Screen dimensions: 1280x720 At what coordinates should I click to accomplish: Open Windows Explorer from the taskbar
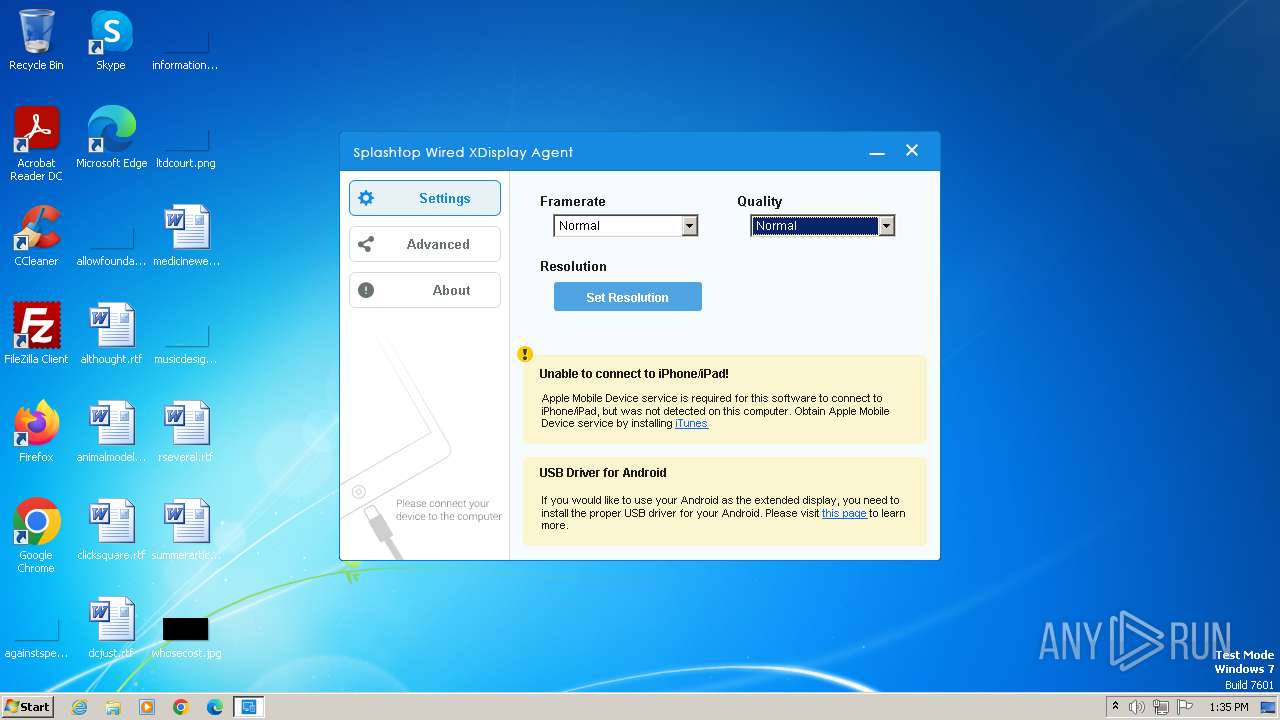click(113, 707)
